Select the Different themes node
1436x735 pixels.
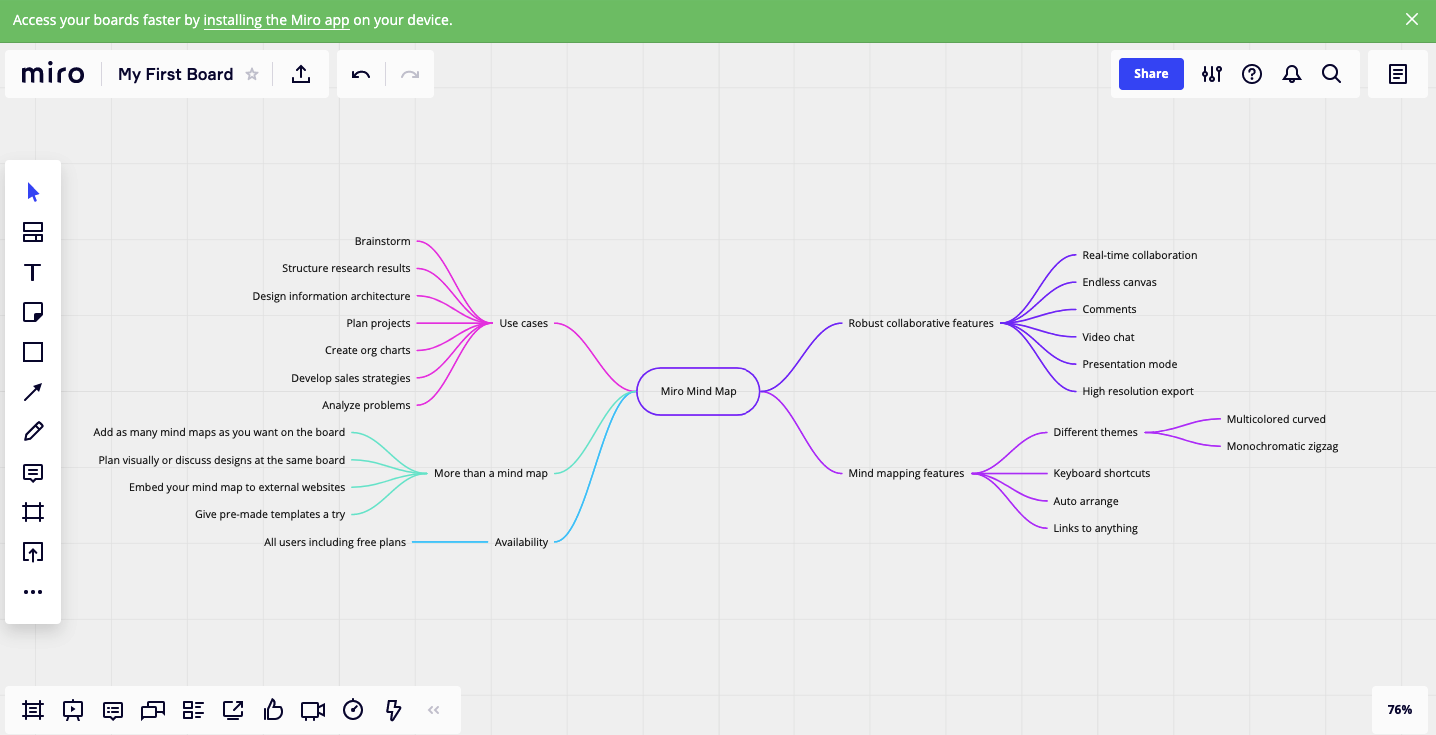pyautogui.click(x=1095, y=432)
